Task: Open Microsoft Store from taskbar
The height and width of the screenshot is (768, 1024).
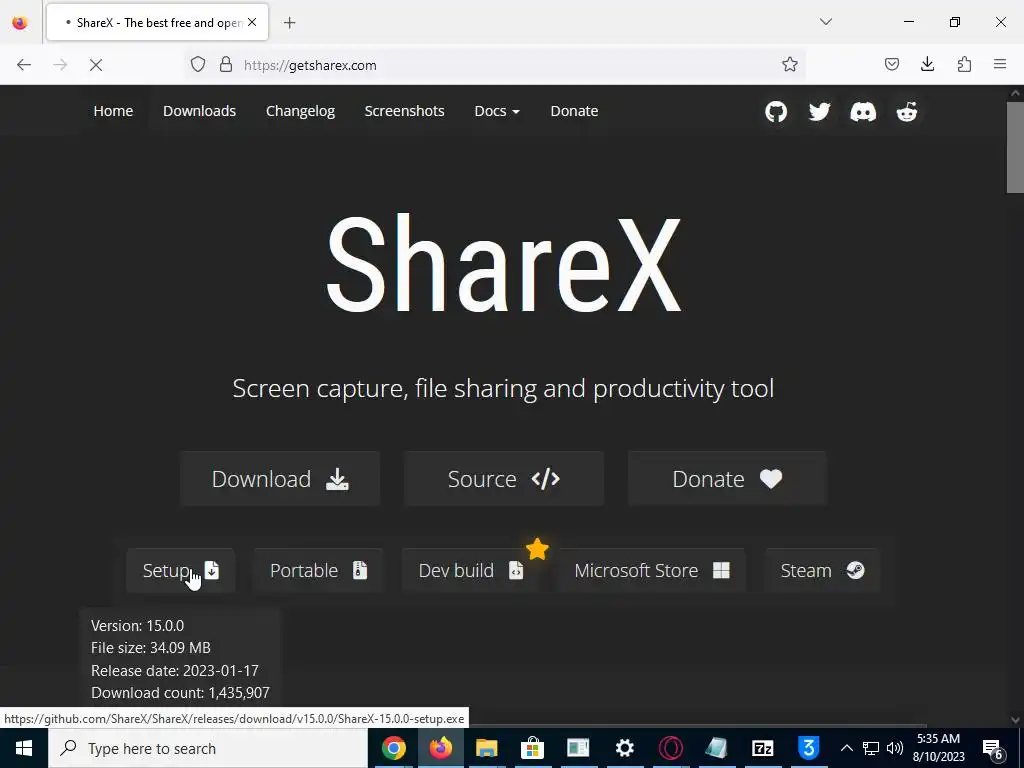Action: coord(533,748)
